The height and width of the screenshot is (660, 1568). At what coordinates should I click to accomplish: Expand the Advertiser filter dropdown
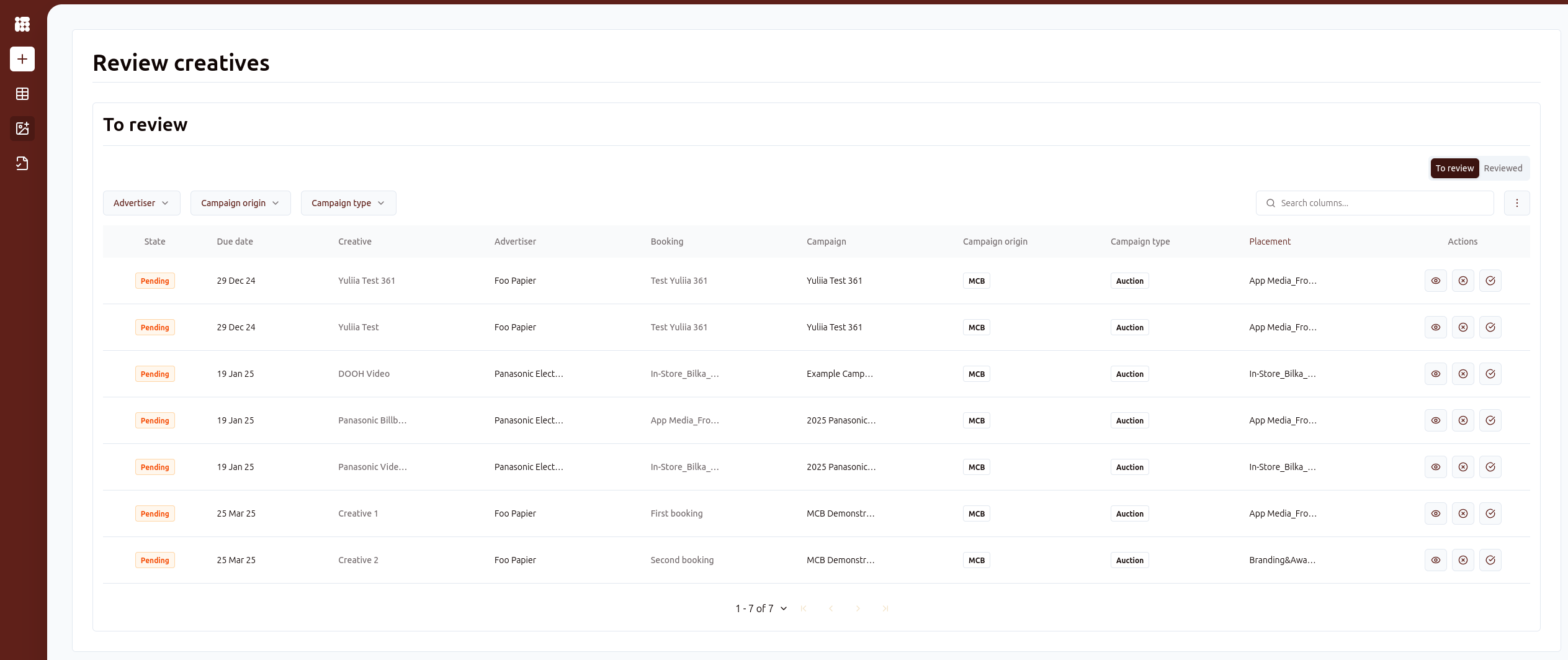[x=141, y=203]
